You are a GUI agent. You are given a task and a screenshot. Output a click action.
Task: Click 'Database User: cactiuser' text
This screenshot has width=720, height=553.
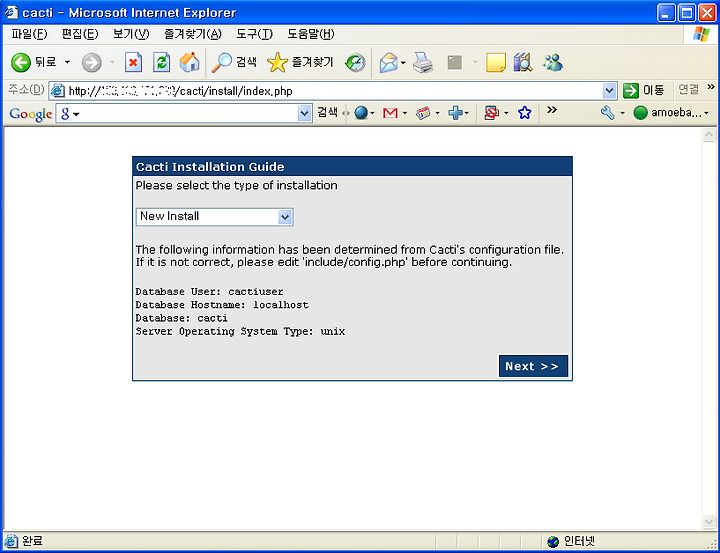[x=209, y=292]
